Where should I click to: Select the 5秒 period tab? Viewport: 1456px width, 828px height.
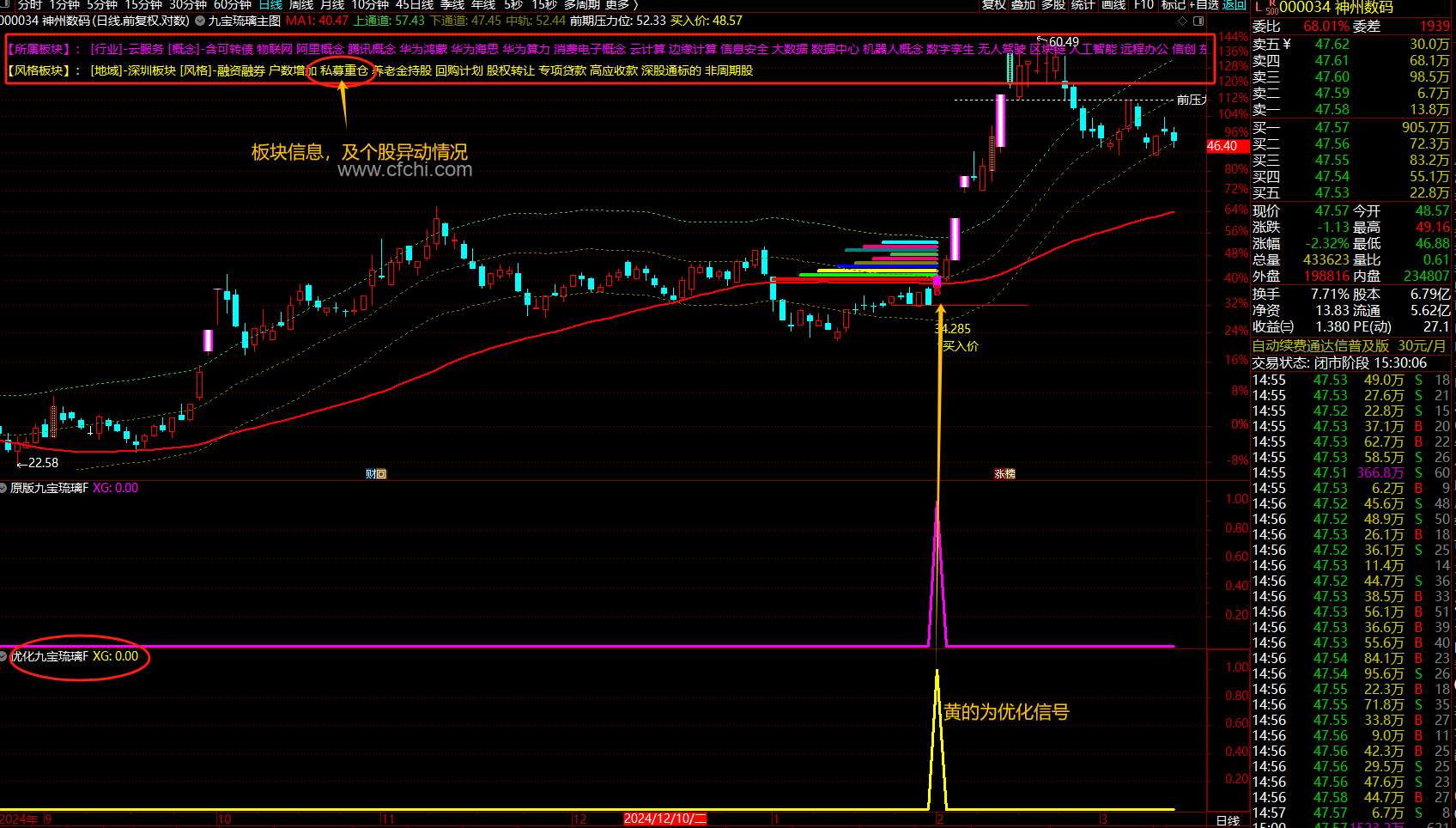point(513,4)
